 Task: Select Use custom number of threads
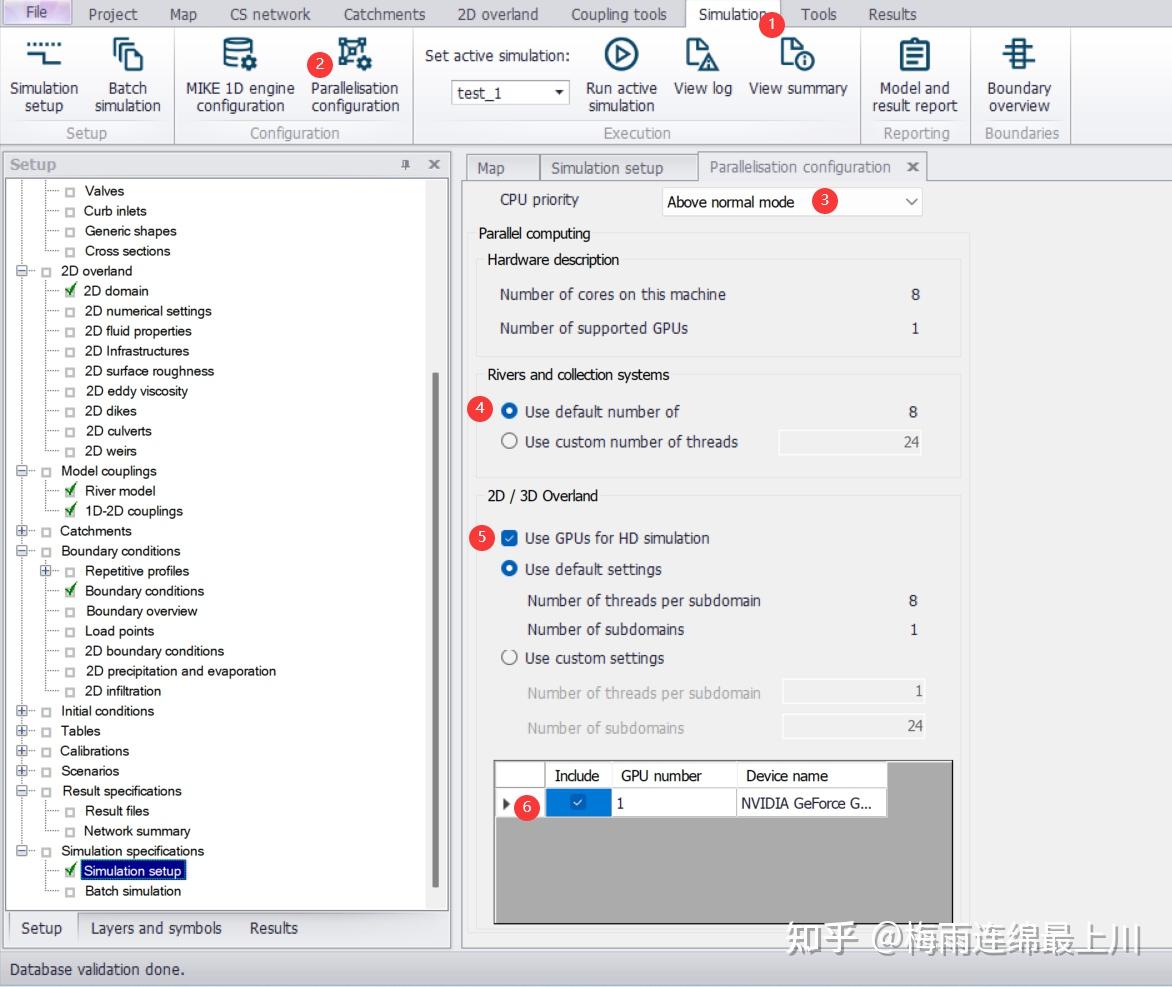(x=509, y=441)
